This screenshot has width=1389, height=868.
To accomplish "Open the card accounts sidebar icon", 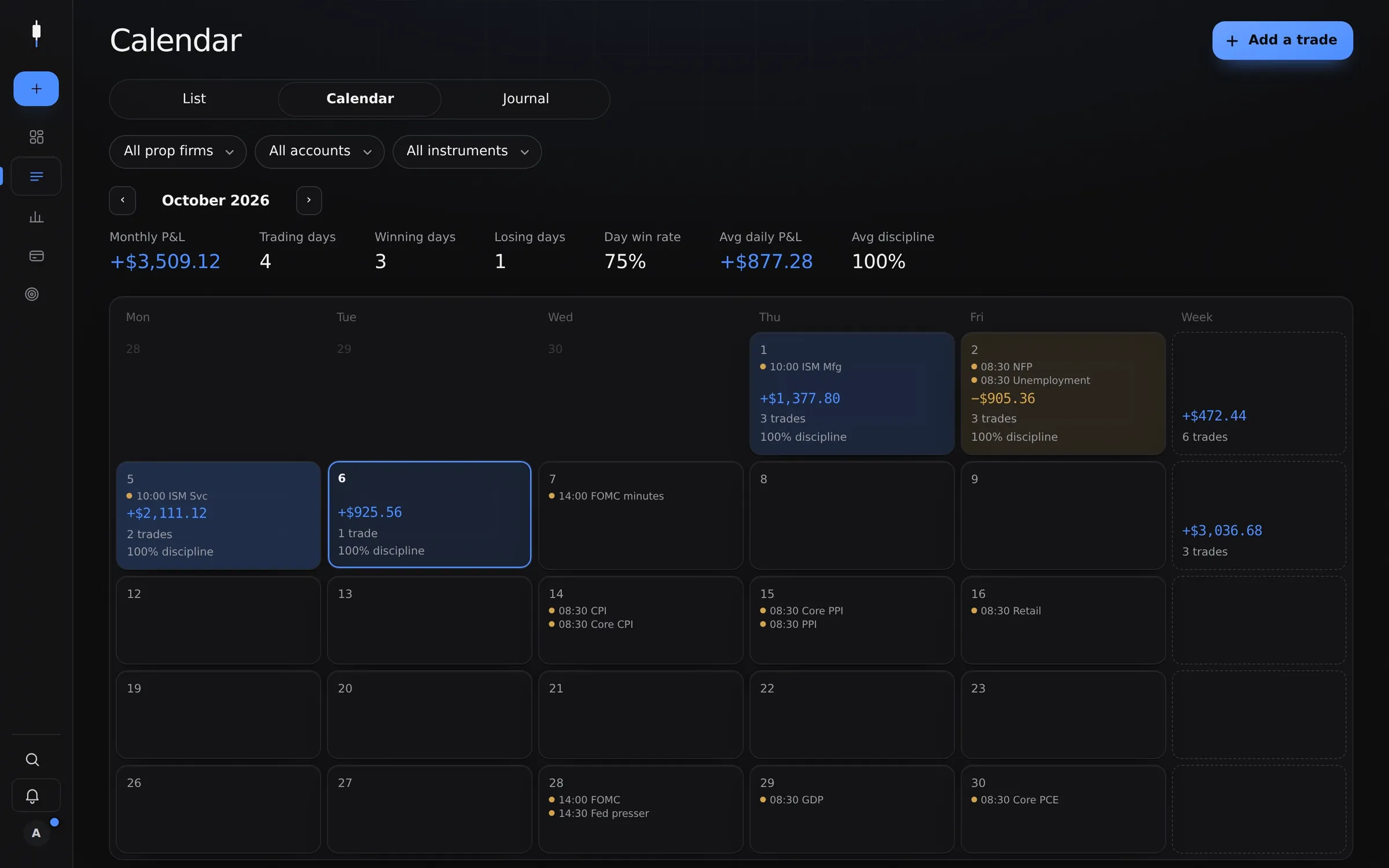I will click(x=36, y=256).
